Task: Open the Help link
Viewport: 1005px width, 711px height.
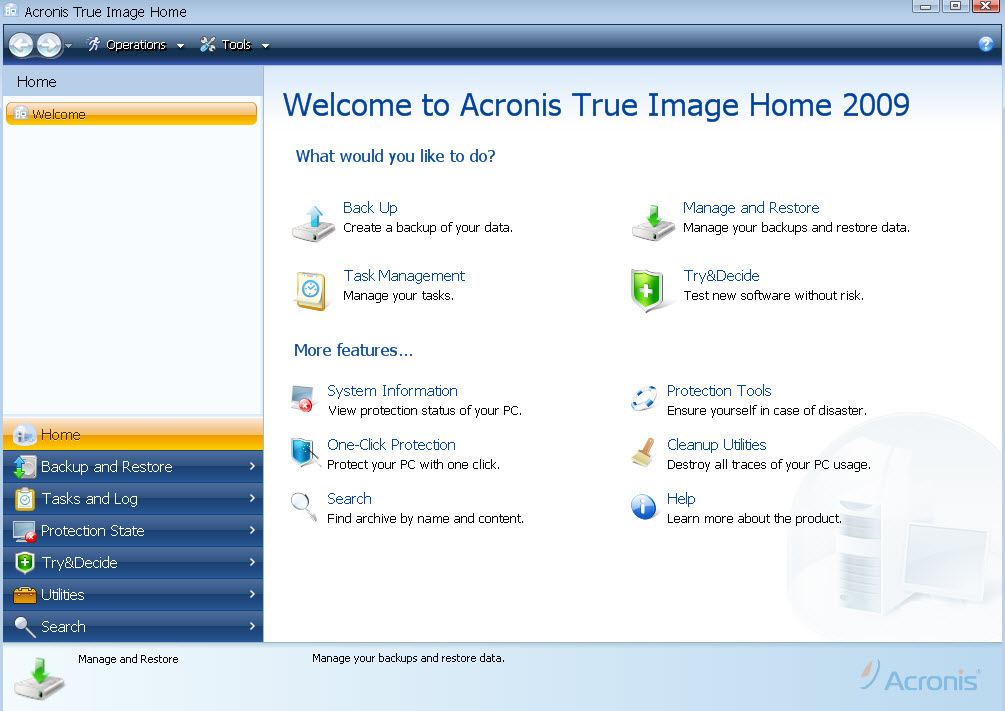Action: pyautogui.click(x=681, y=499)
